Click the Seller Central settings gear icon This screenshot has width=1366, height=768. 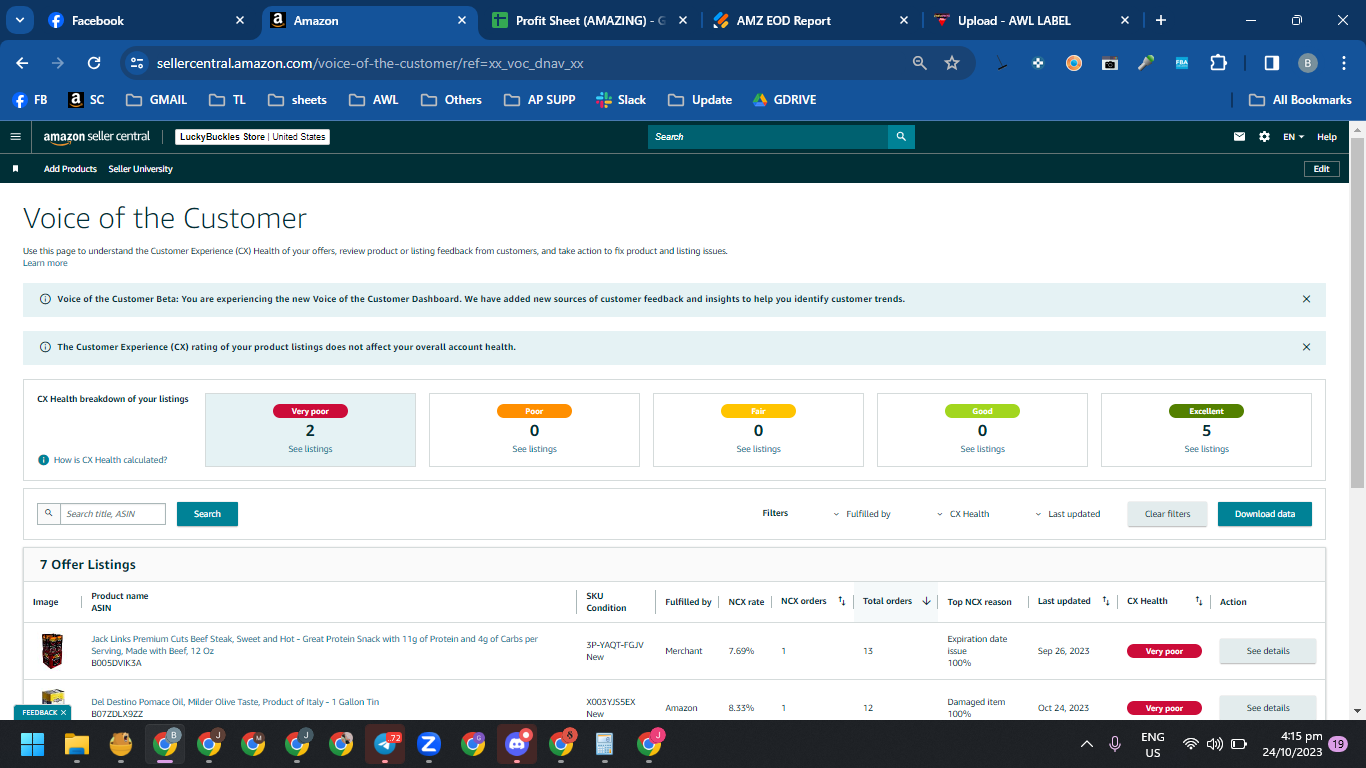point(1264,137)
